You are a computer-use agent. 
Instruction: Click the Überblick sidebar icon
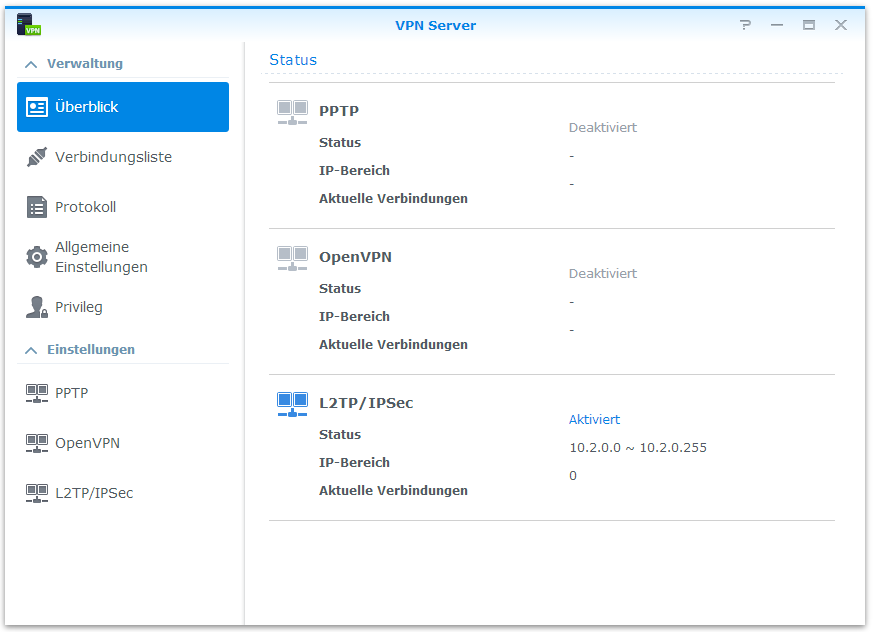pyautogui.click(x=37, y=107)
